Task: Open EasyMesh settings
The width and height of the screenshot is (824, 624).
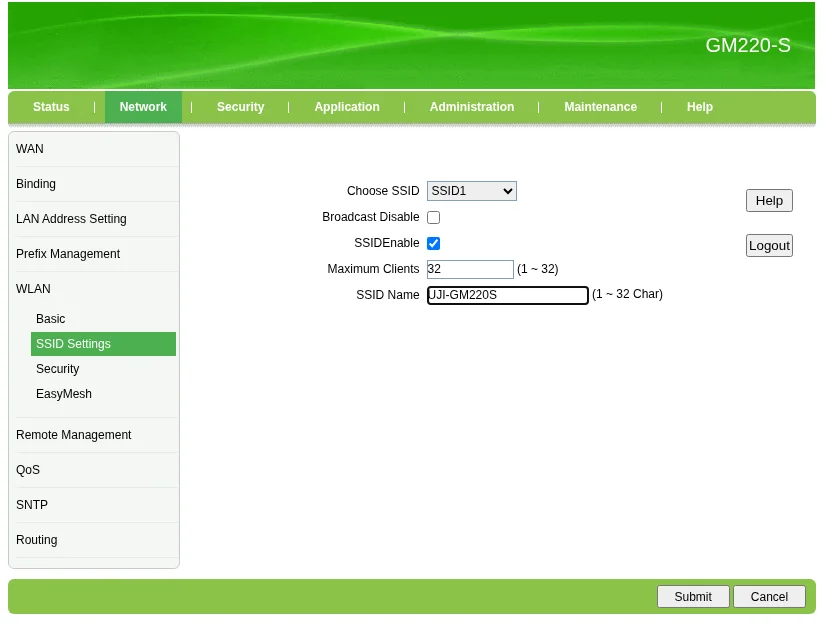Action: (64, 394)
